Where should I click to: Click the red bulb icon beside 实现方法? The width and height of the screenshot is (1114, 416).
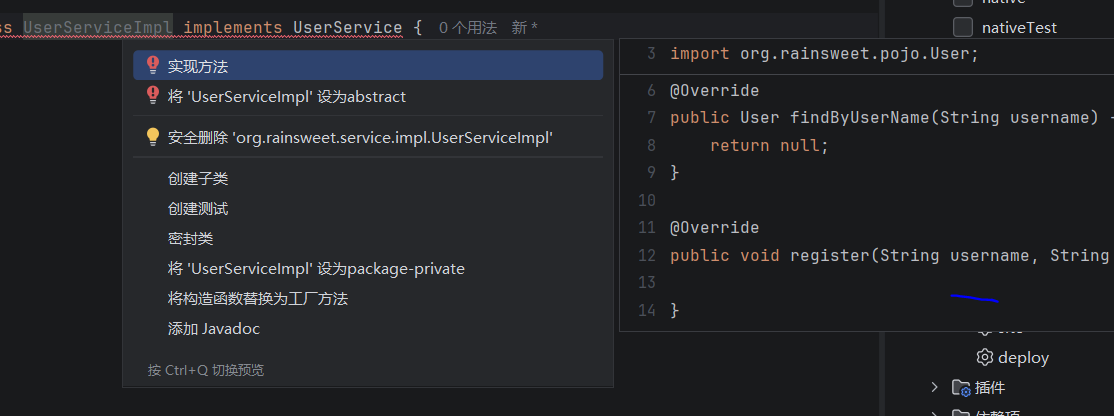coord(152,65)
